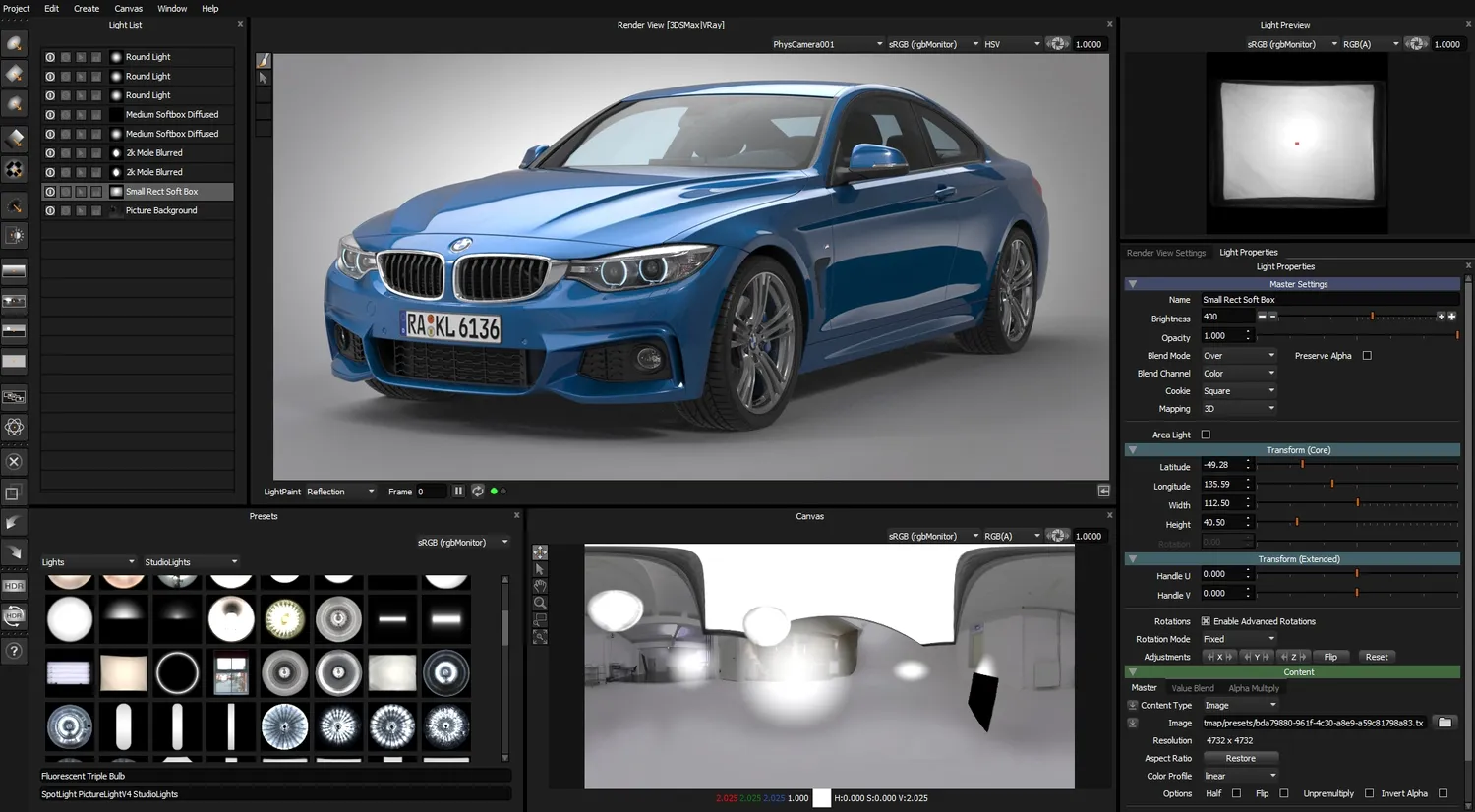1475x812 pixels.
Task: Open the Help panel with the question mark icon
Action: pyautogui.click(x=14, y=649)
